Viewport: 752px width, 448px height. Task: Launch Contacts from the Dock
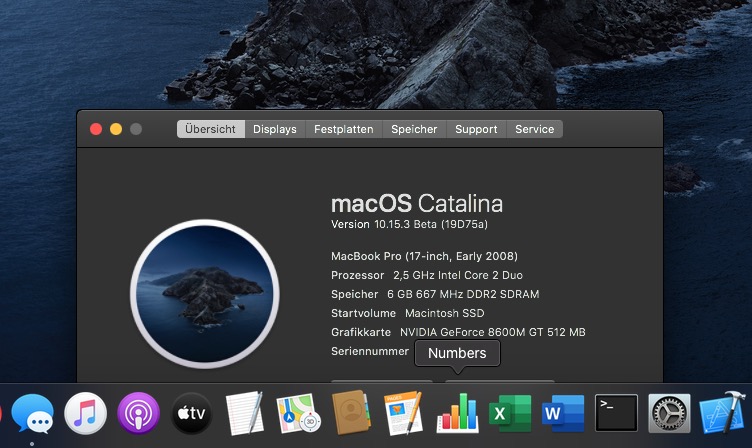[351, 413]
